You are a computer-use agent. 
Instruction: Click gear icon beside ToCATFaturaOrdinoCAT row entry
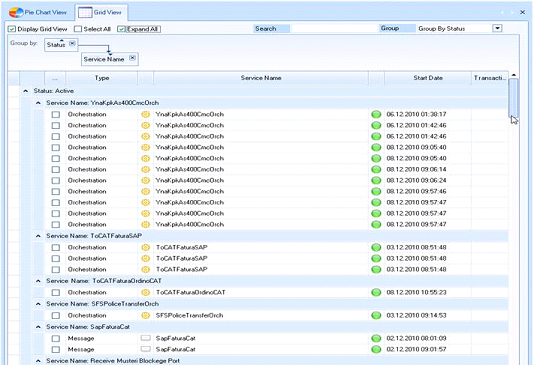coord(145,293)
